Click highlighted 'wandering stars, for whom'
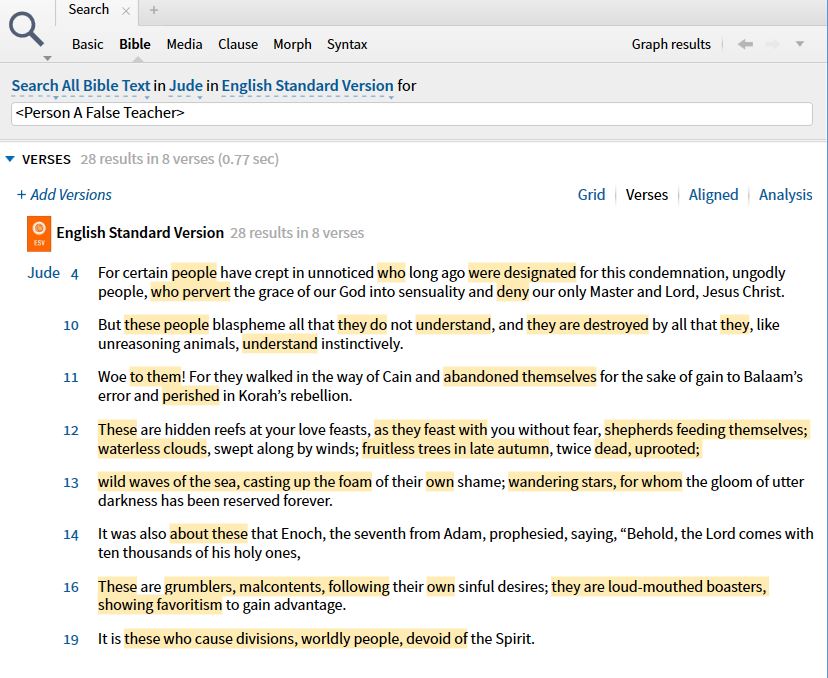 click(x=596, y=482)
